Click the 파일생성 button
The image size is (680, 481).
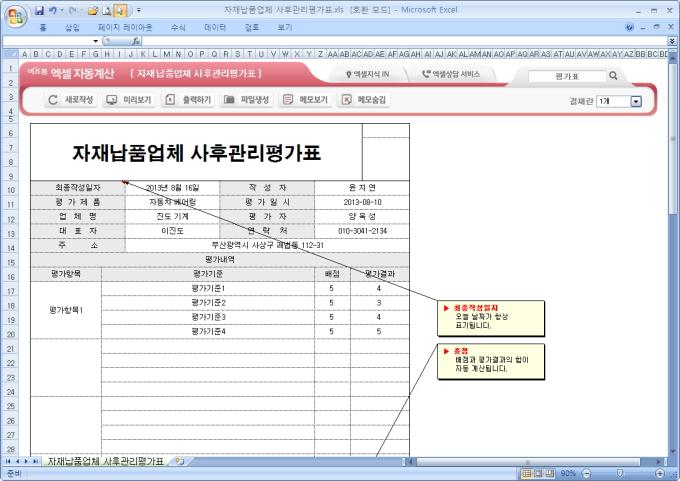246,100
